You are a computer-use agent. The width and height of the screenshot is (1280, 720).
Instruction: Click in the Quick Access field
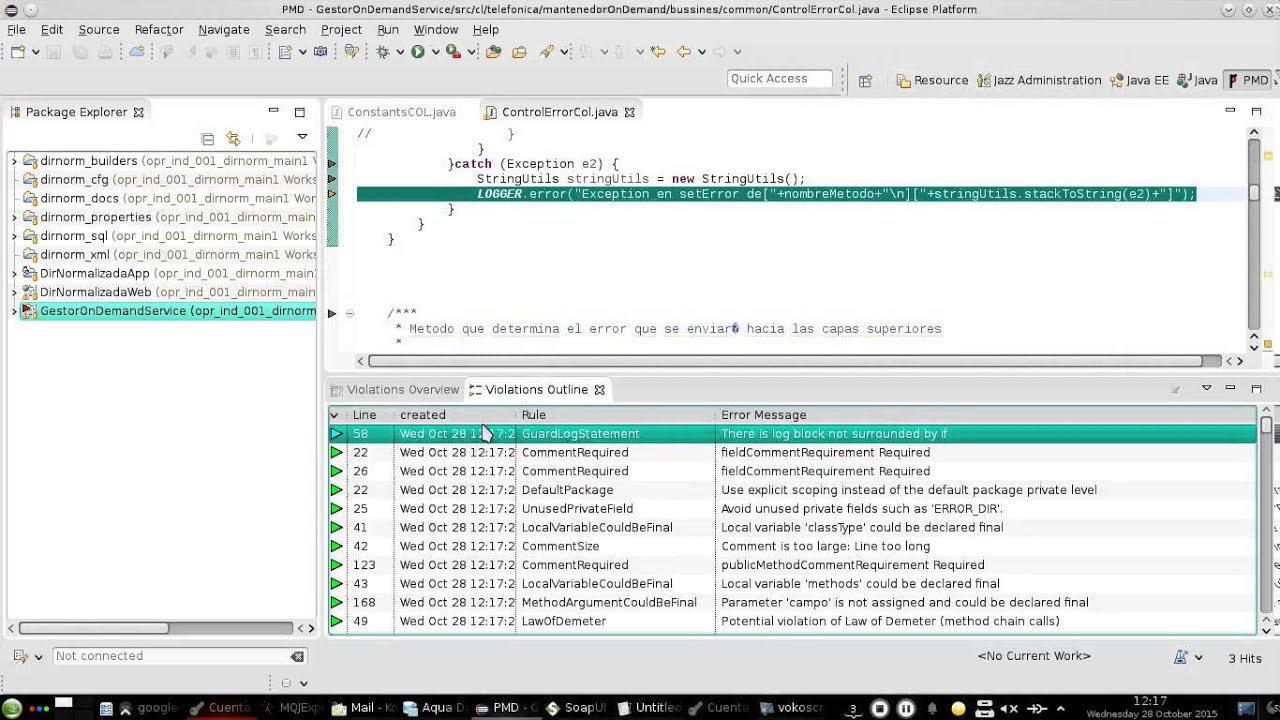pos(780,79)
